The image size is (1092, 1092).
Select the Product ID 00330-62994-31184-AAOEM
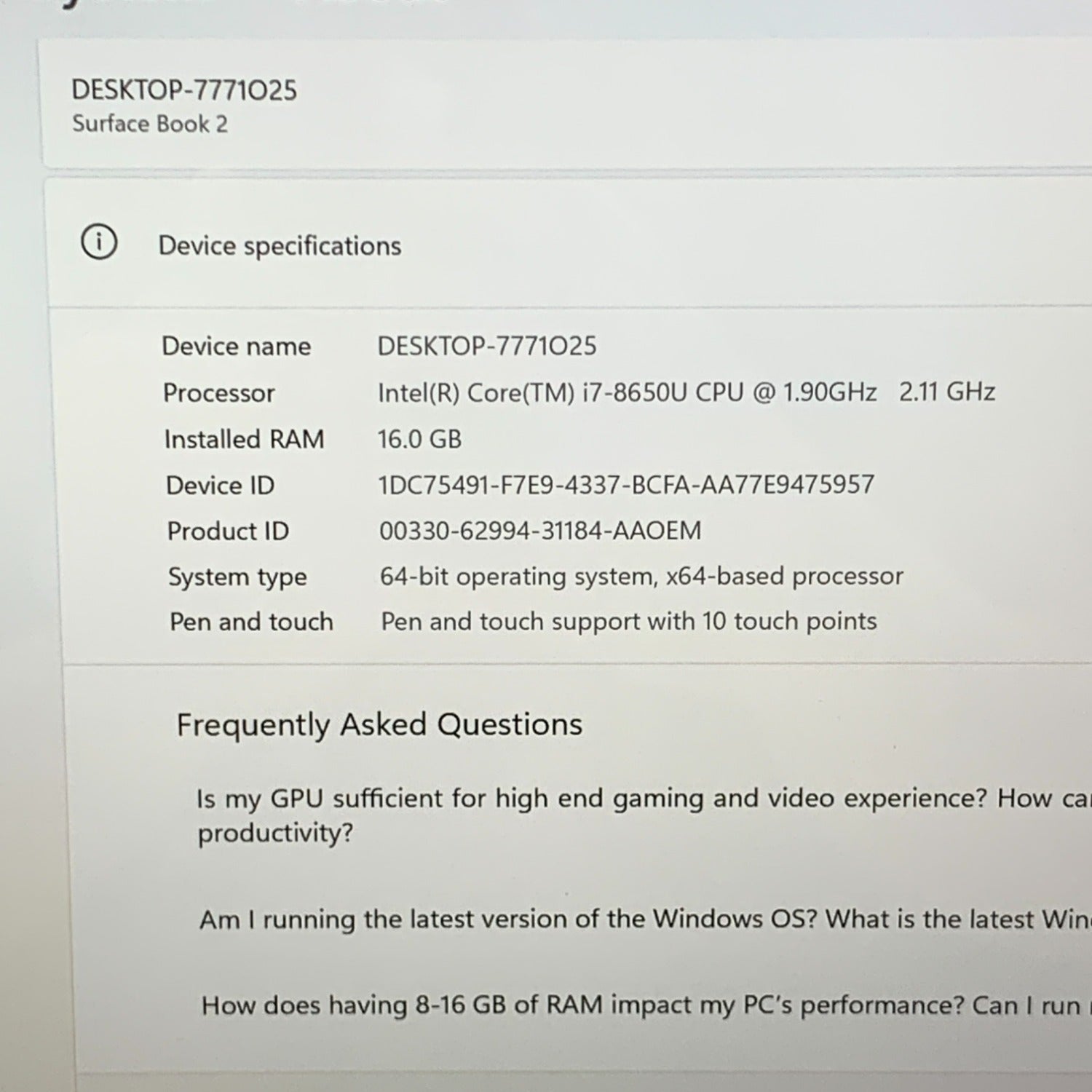click(540, 531)
